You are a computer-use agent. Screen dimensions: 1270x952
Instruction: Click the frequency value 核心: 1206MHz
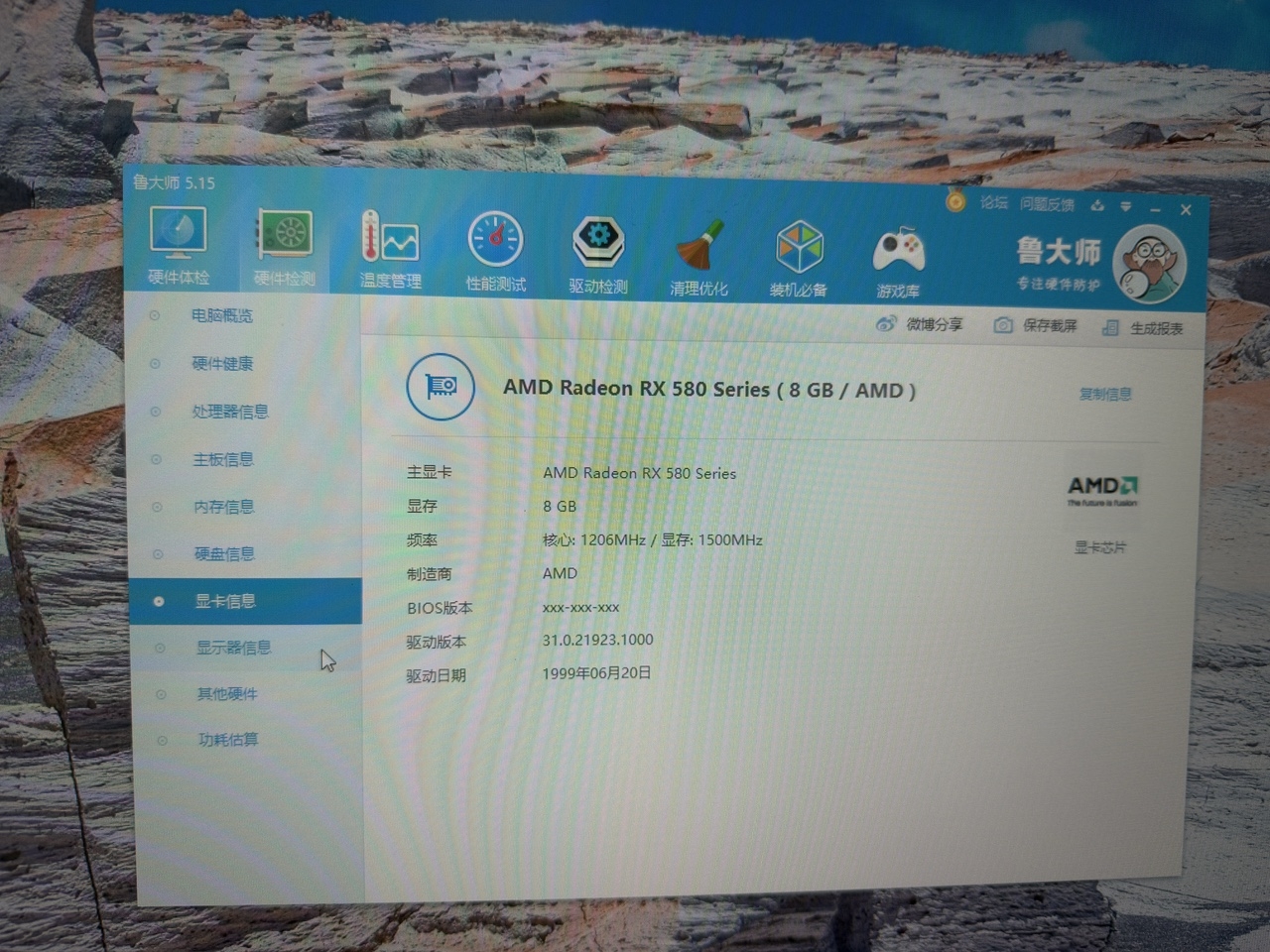tap(594, 539)
